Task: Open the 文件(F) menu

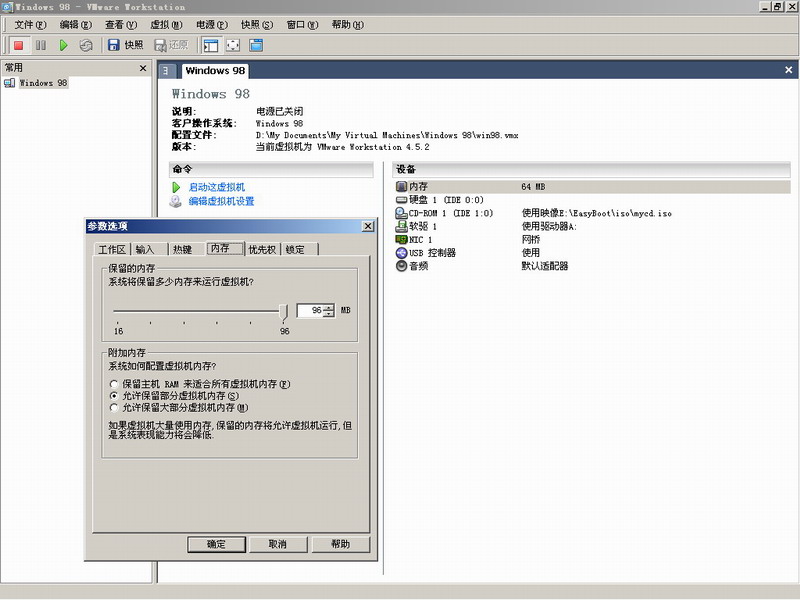Action: [x=30, y=24]
